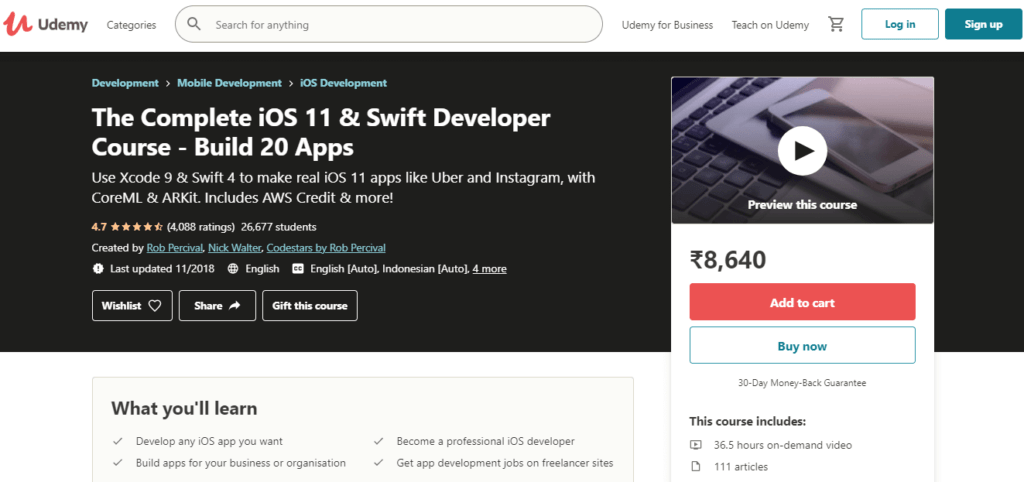The height and width of the screenshot is (482, 1024).
Task: Click the globe language icon
Action: [232, 268]
